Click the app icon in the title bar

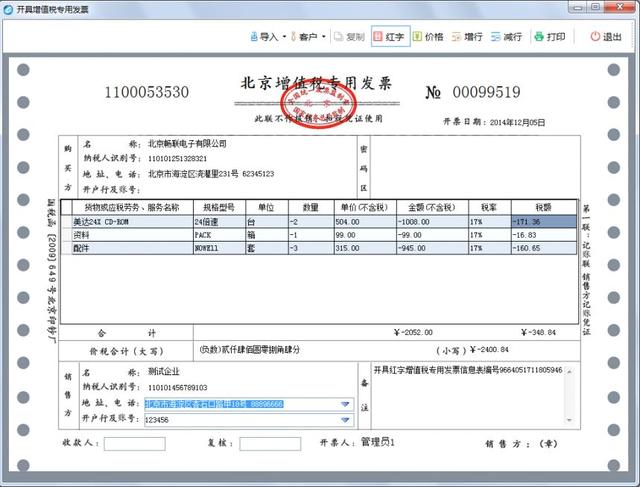pos(8,9)
